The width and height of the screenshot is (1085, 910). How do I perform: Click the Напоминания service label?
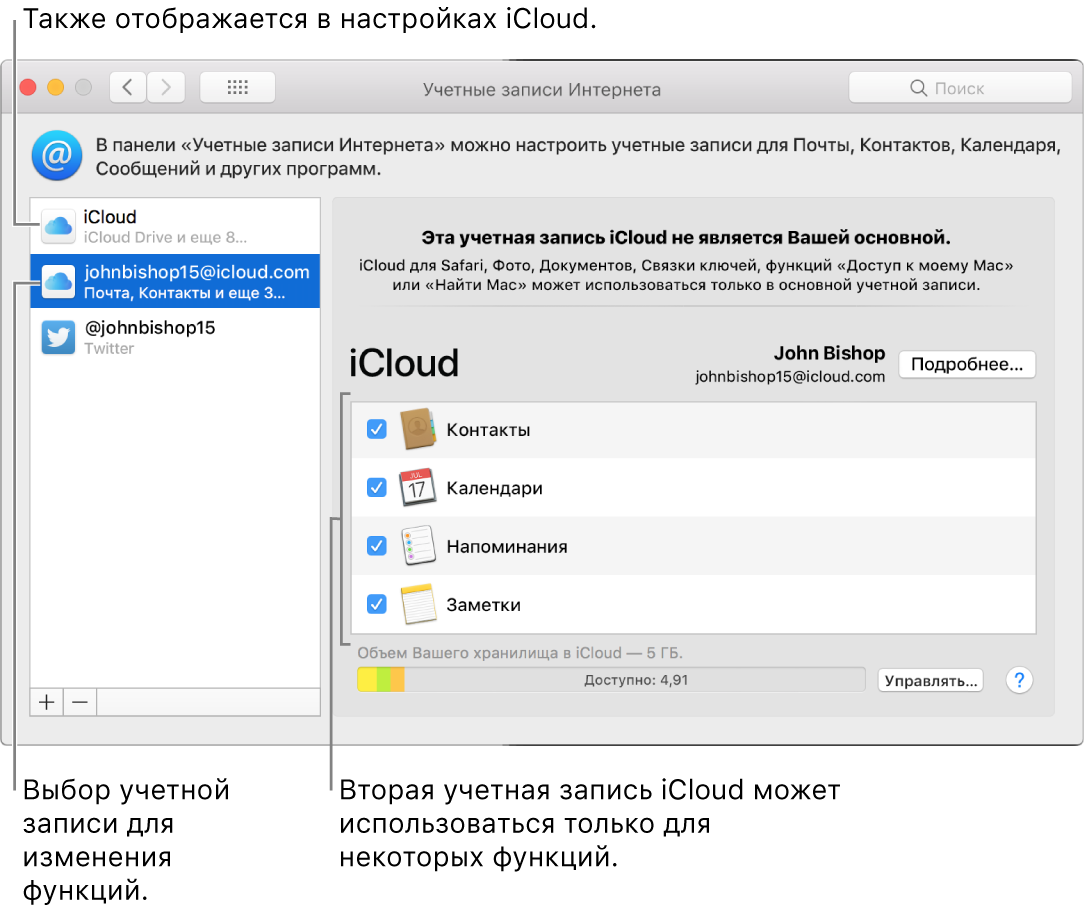507,547
